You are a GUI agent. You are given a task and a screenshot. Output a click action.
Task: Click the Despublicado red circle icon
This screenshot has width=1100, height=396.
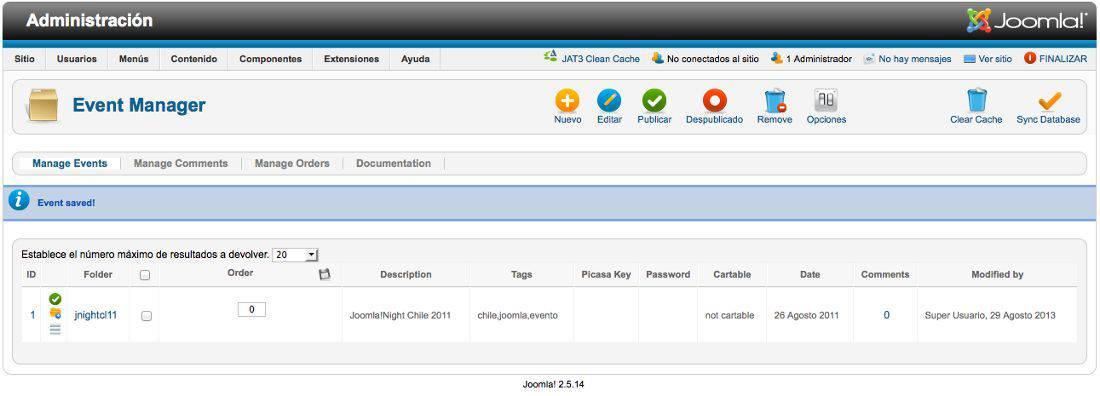click(x=714, y=101)
